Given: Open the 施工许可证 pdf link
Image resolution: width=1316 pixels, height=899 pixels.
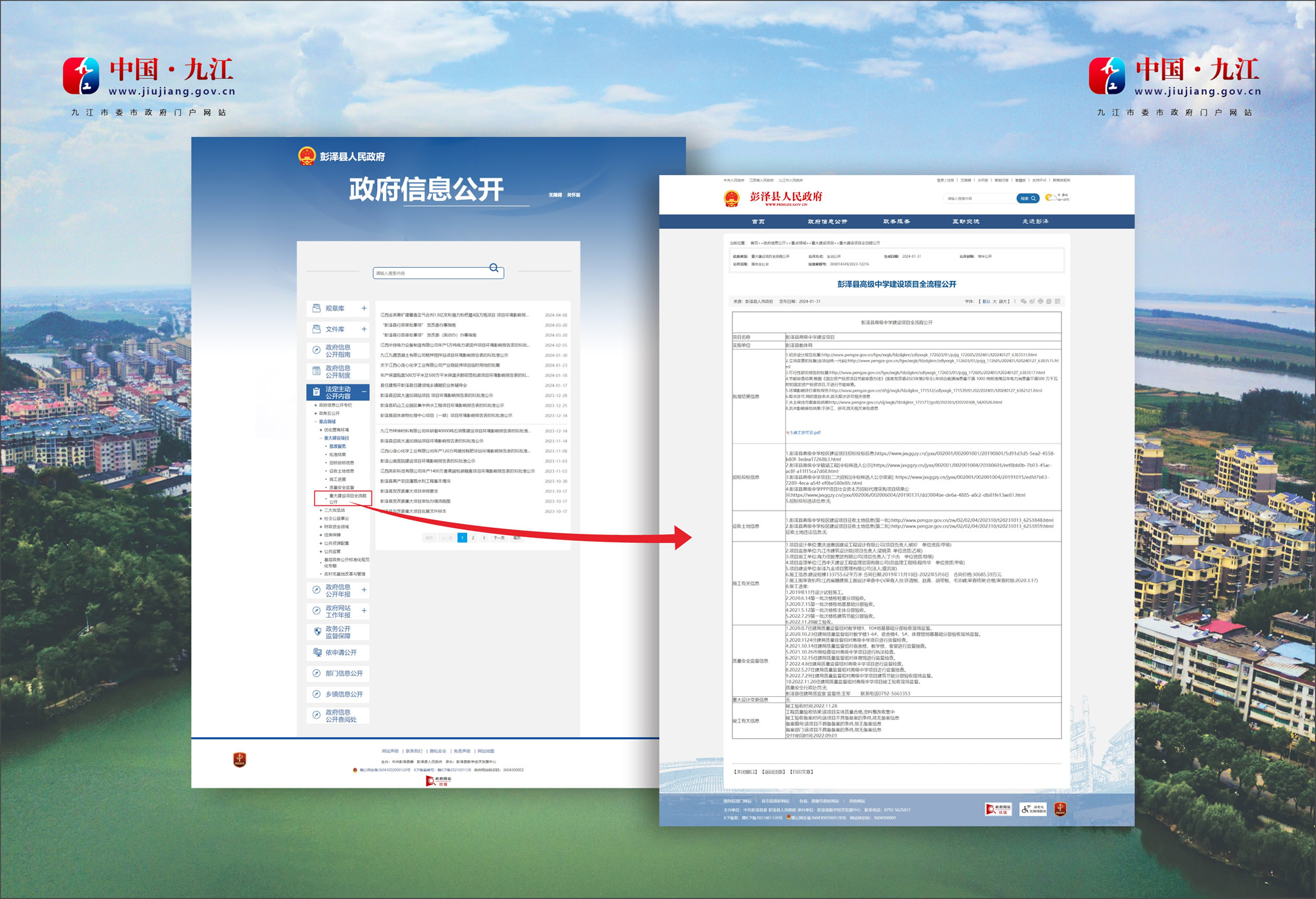Looking at the screenshot, I should tap(805, 432).
